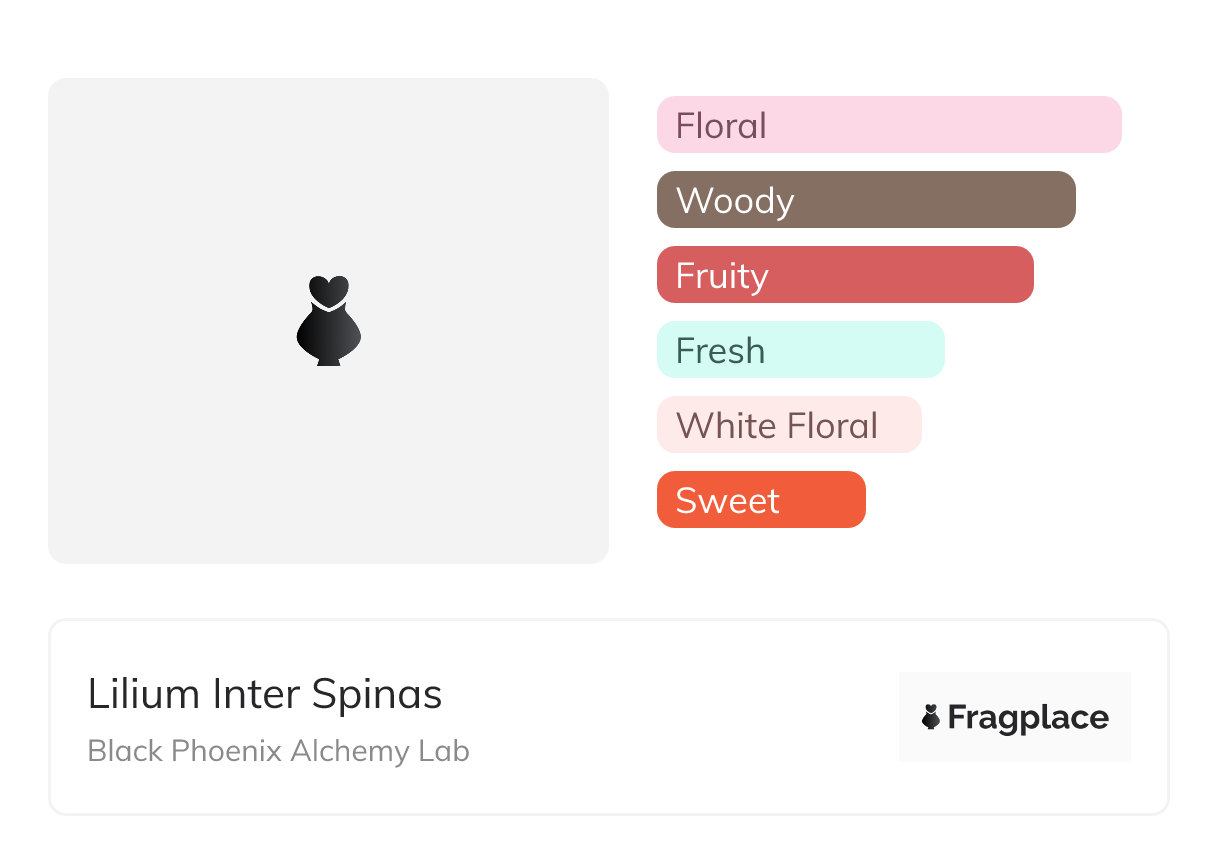Click the 'Fresh' label text
The height and width of the screenshot is (864, 1218).
(720, 351)
